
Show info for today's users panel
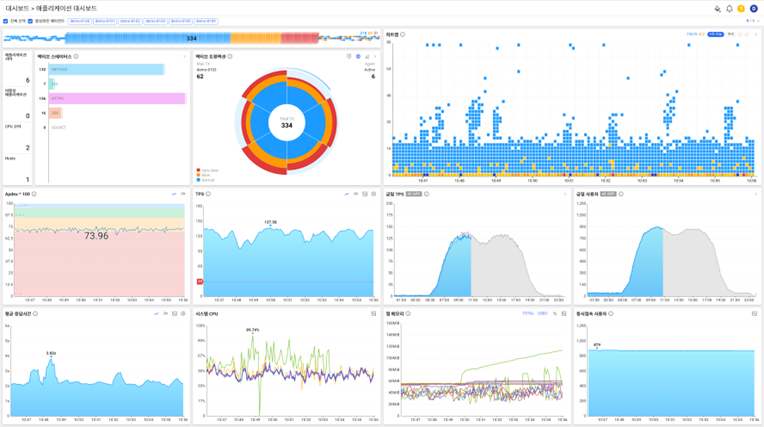coord(621,194)
